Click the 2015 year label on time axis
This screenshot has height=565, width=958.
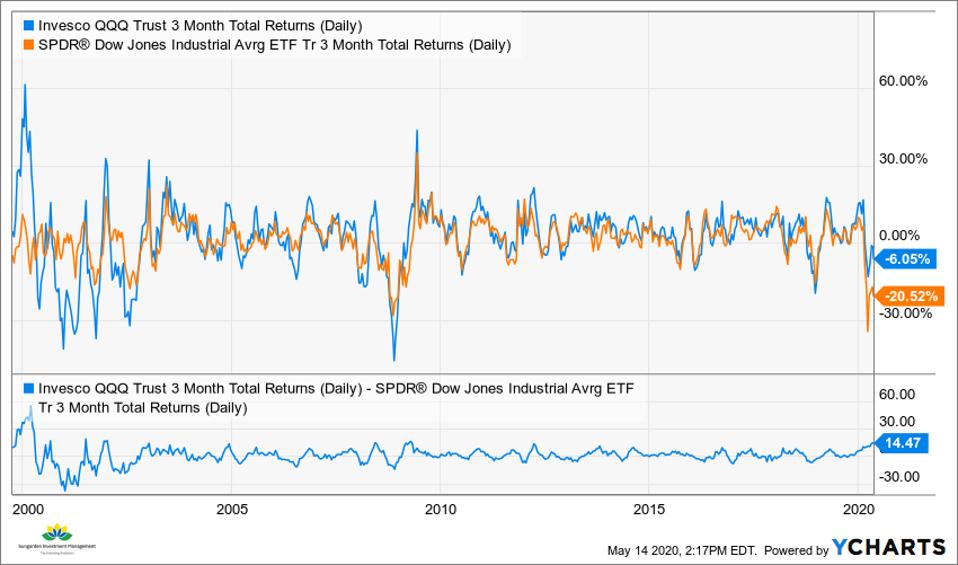(649, 509)
